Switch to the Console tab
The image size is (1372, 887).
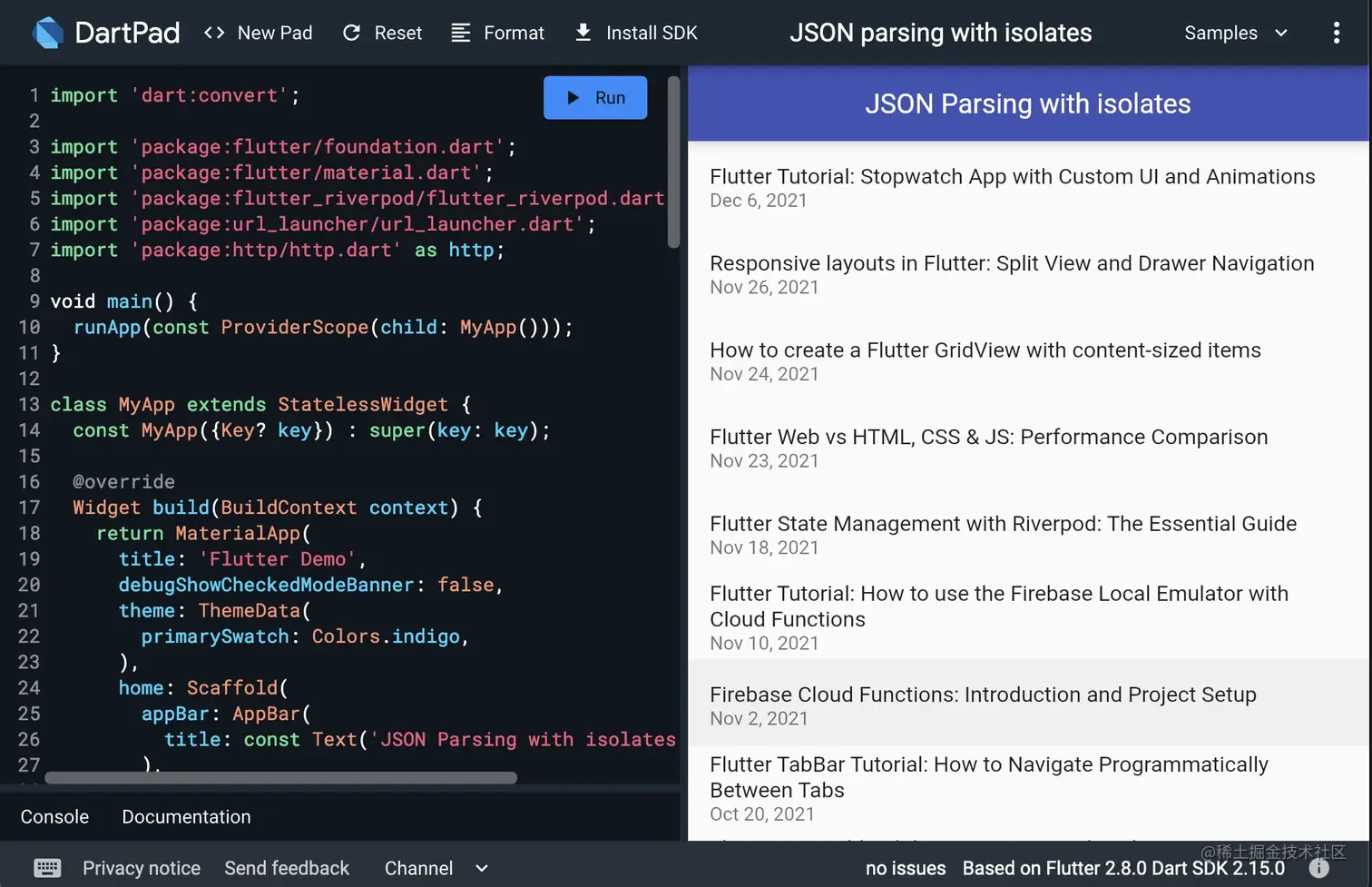point(54,816)
